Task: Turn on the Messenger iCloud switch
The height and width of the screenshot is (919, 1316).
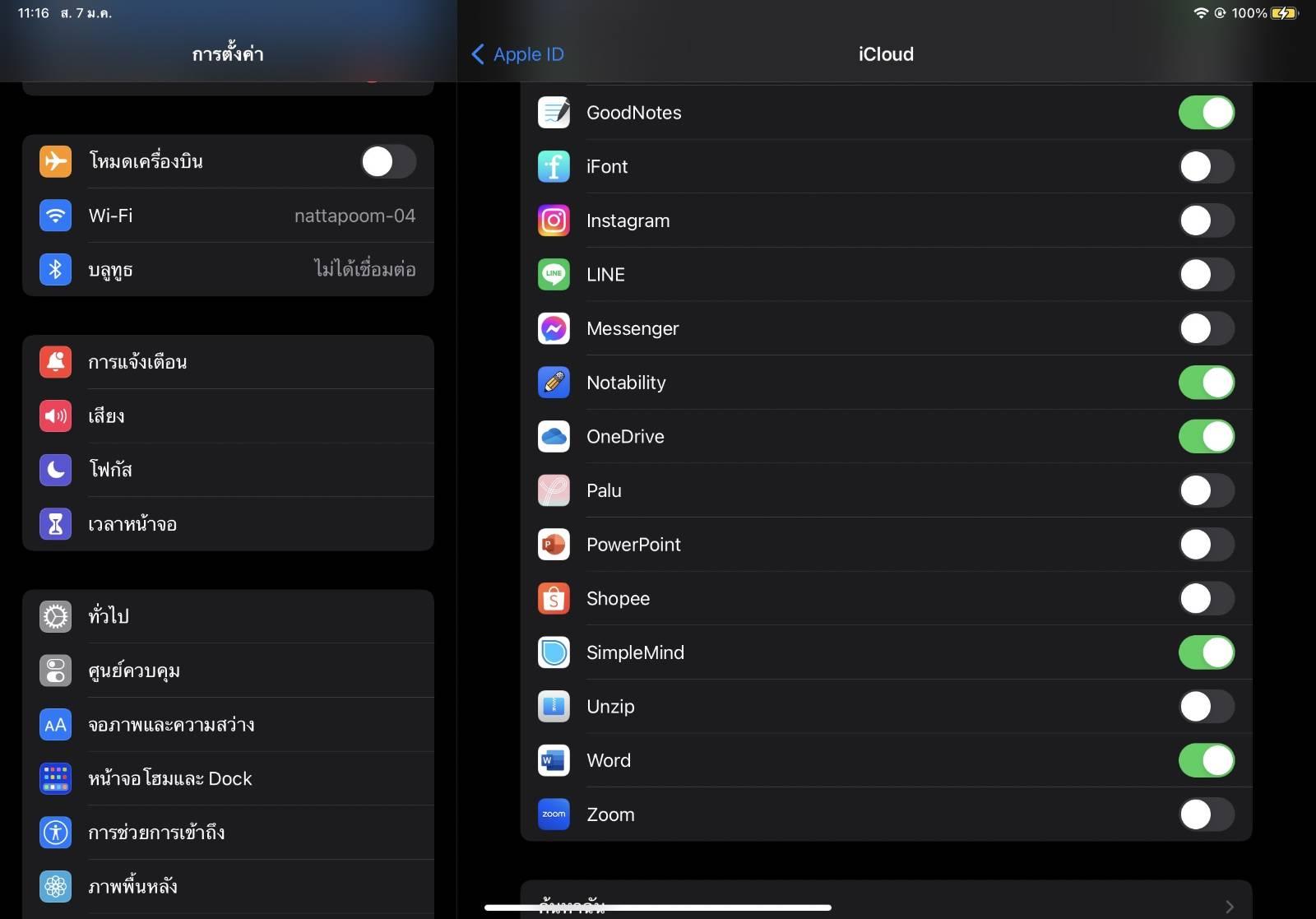Action: pos(1207,328)
